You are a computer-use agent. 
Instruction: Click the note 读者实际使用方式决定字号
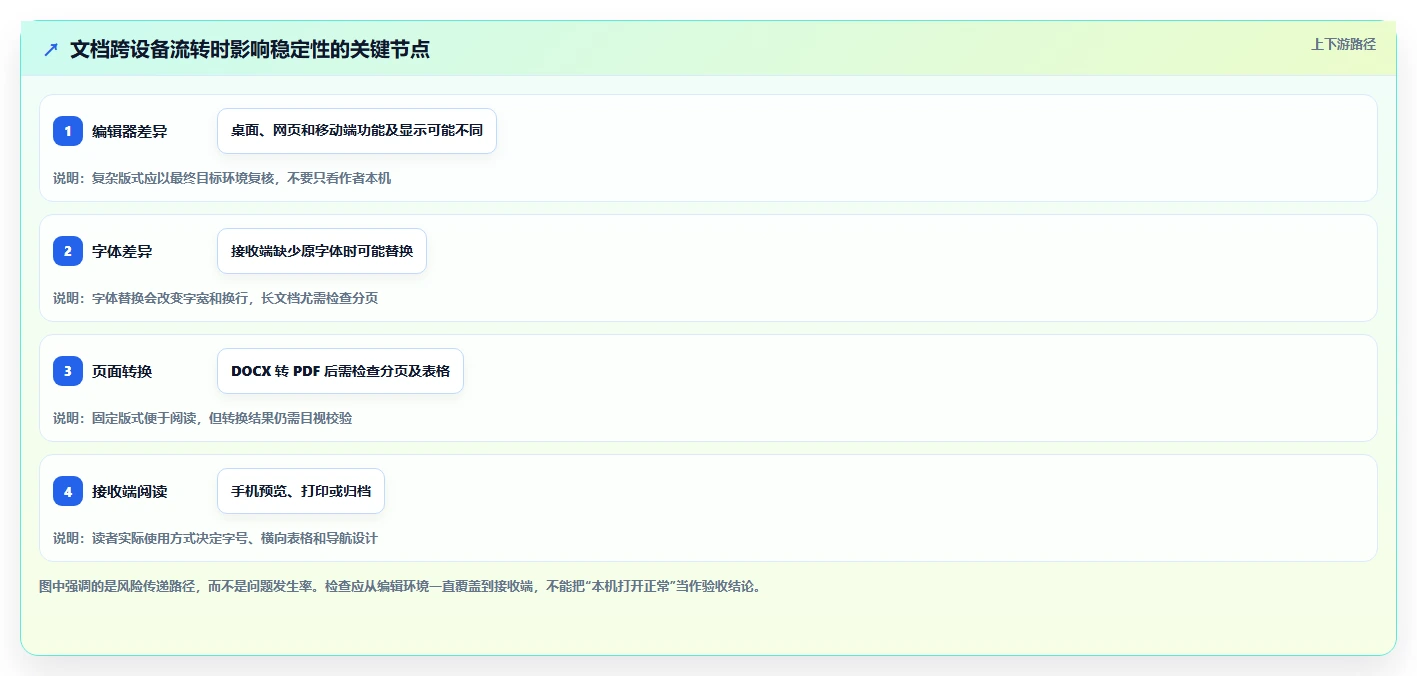point(215,538)
